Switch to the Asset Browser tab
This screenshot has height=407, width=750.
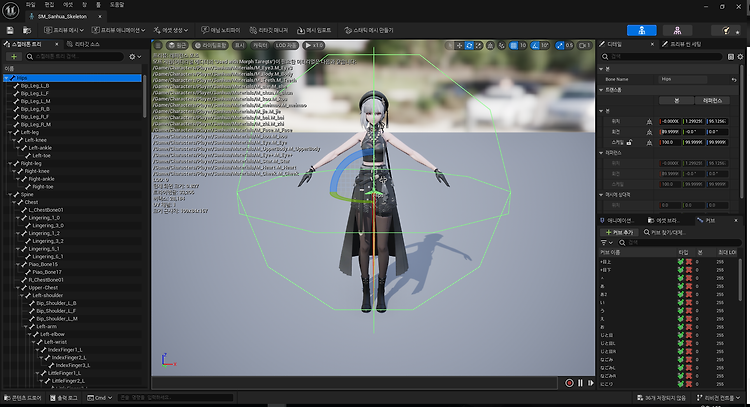pyautogui.click(x=662, y=220)
